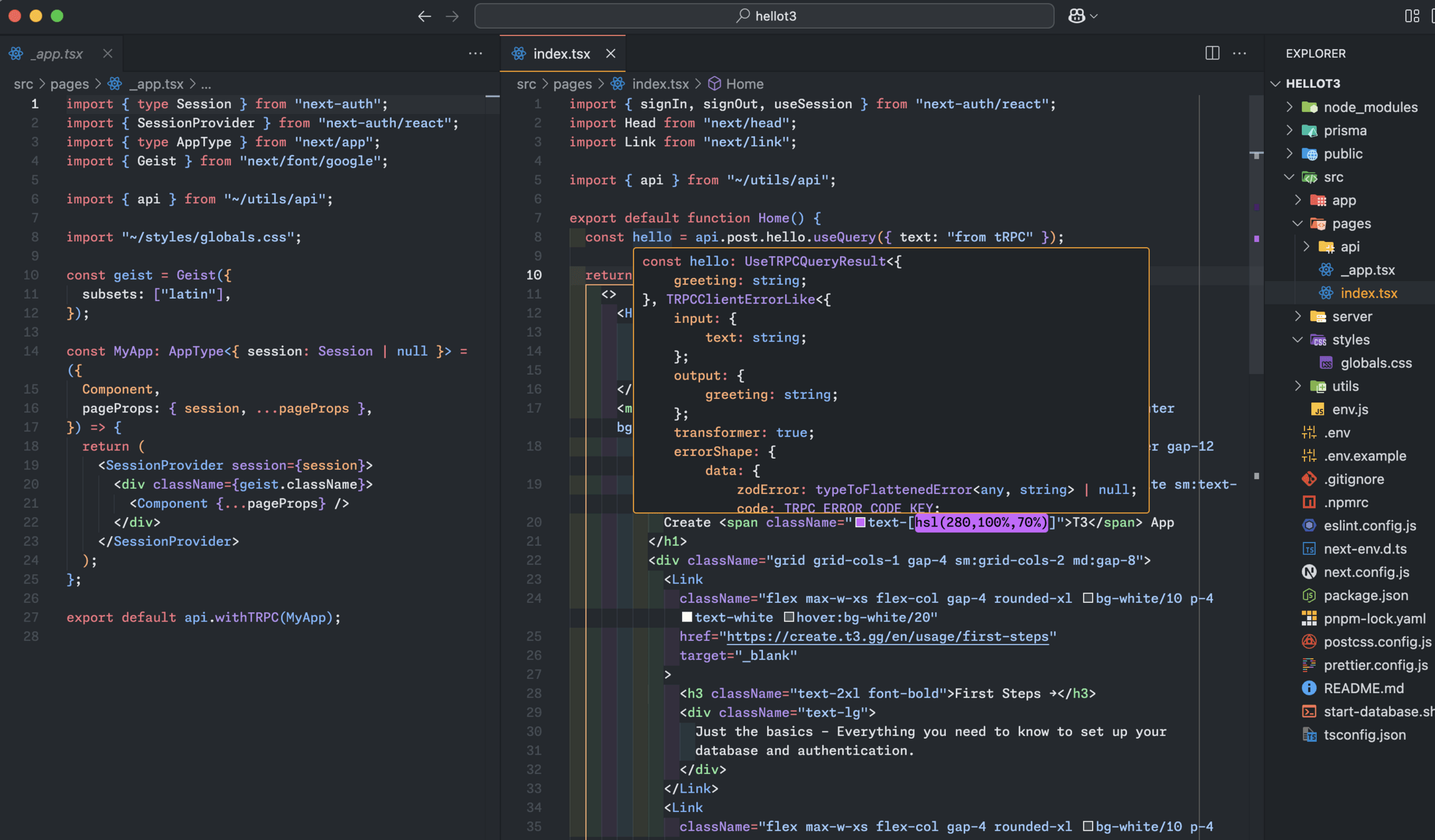
Task: Open the customize layout icon
Action: [1412, 16]
